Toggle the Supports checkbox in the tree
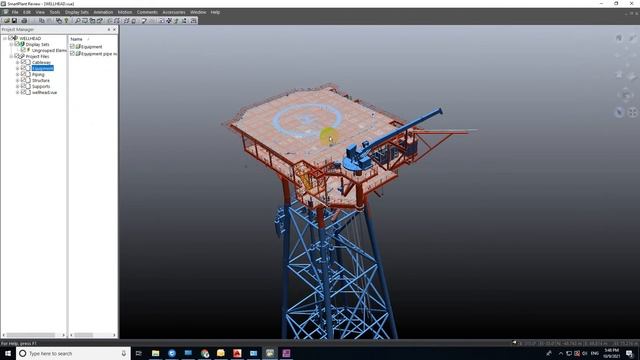 tap(23, 86)
